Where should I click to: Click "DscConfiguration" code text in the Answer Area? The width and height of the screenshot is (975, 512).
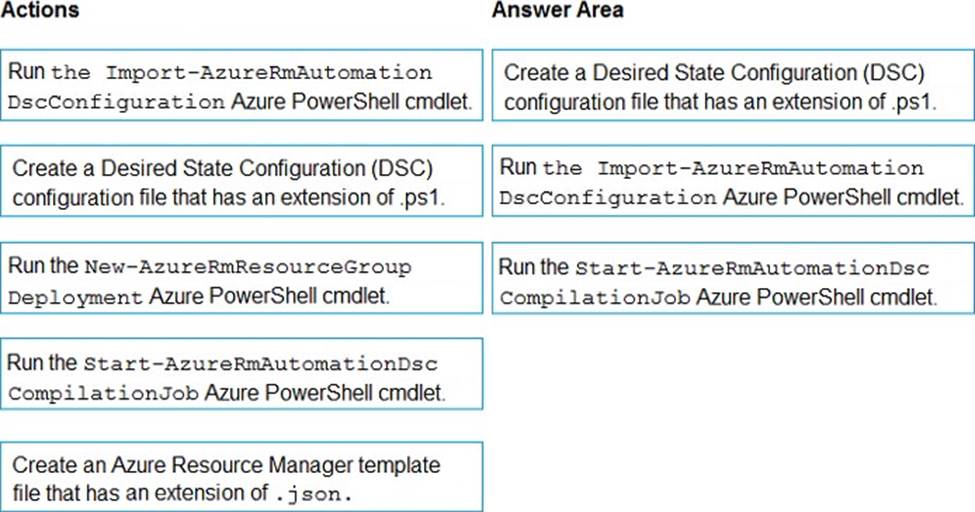[607, 199]
